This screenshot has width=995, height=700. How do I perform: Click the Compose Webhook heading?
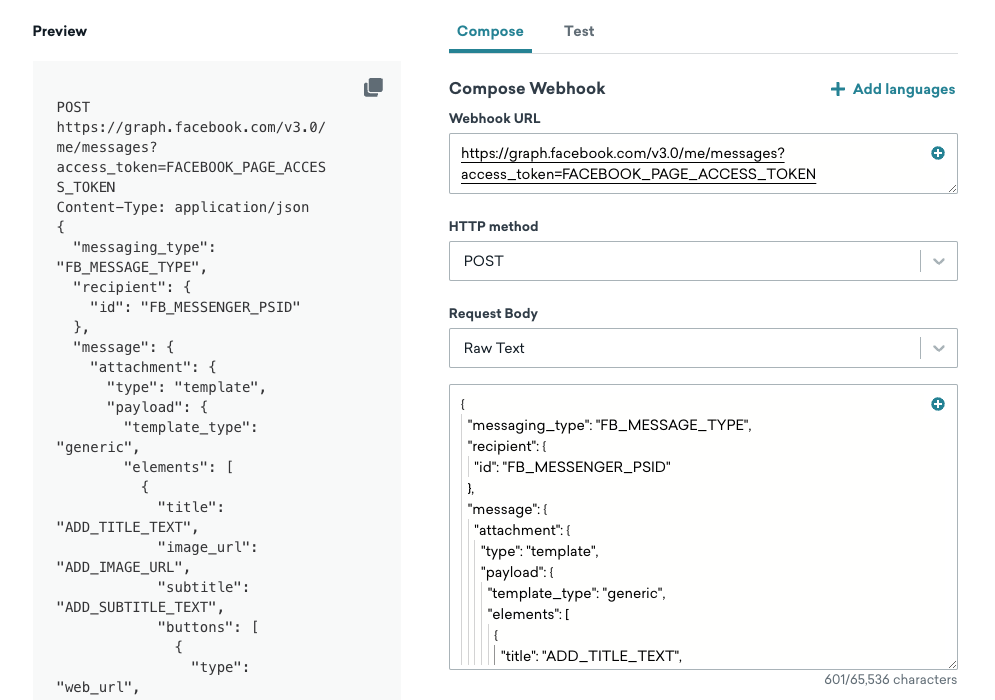527,88
